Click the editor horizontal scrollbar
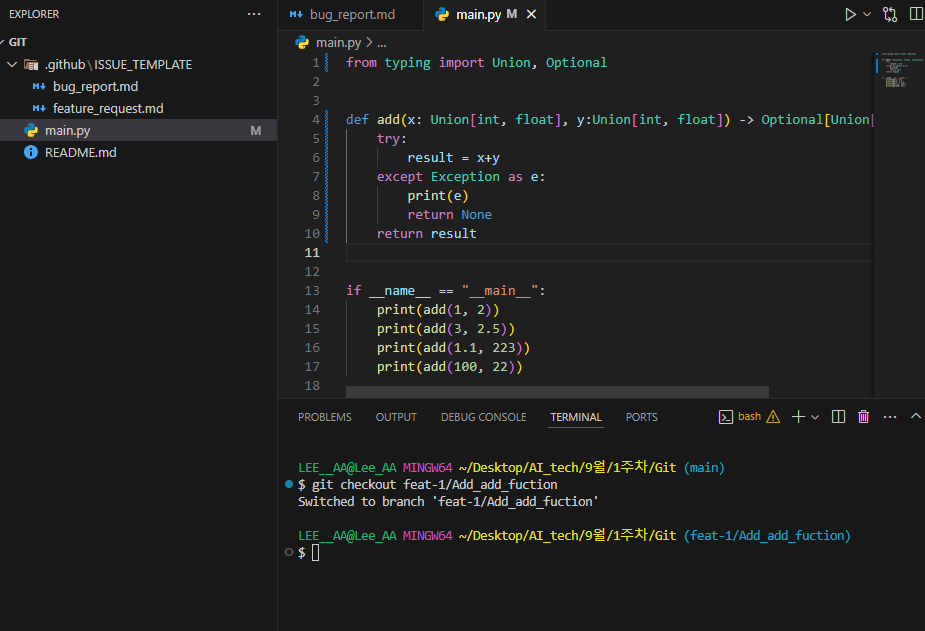 coord(557,392)
